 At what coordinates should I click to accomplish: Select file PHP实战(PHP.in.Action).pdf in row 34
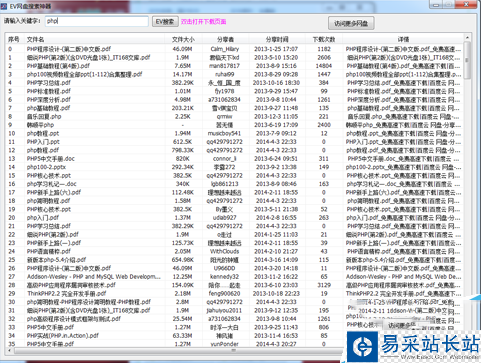63,336
